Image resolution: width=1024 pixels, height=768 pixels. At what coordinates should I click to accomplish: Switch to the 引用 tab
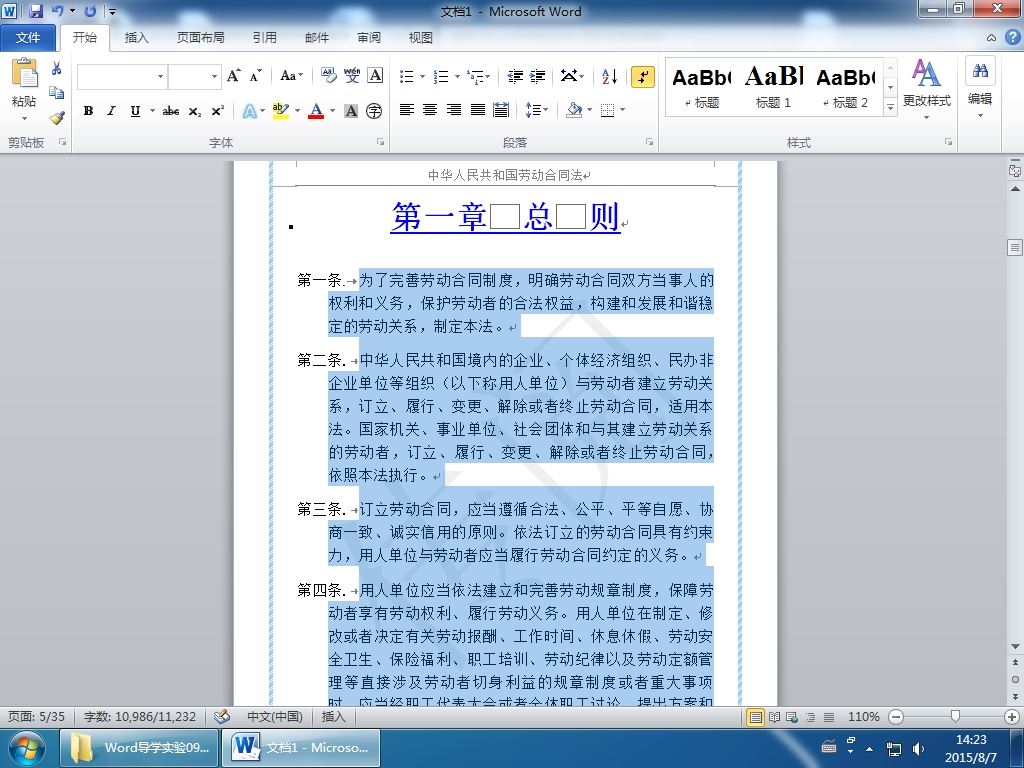point(264,38)
